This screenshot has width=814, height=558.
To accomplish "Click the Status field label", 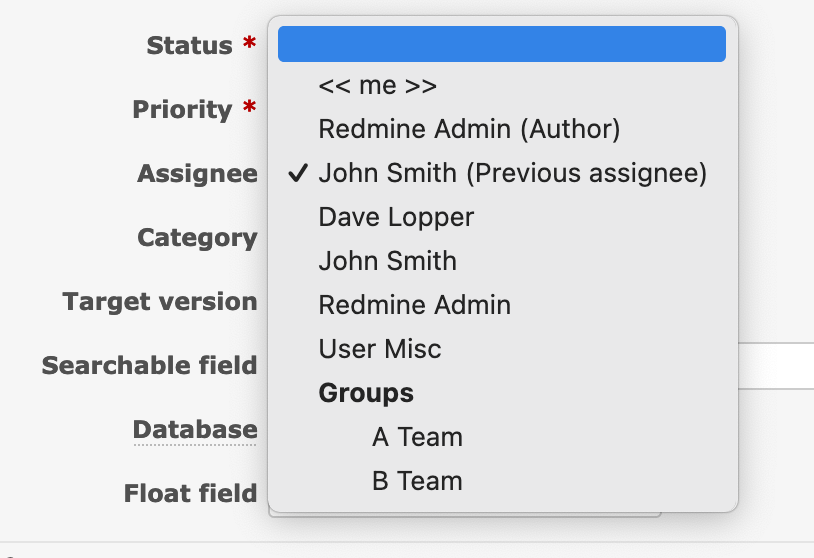I will [189, 46].
